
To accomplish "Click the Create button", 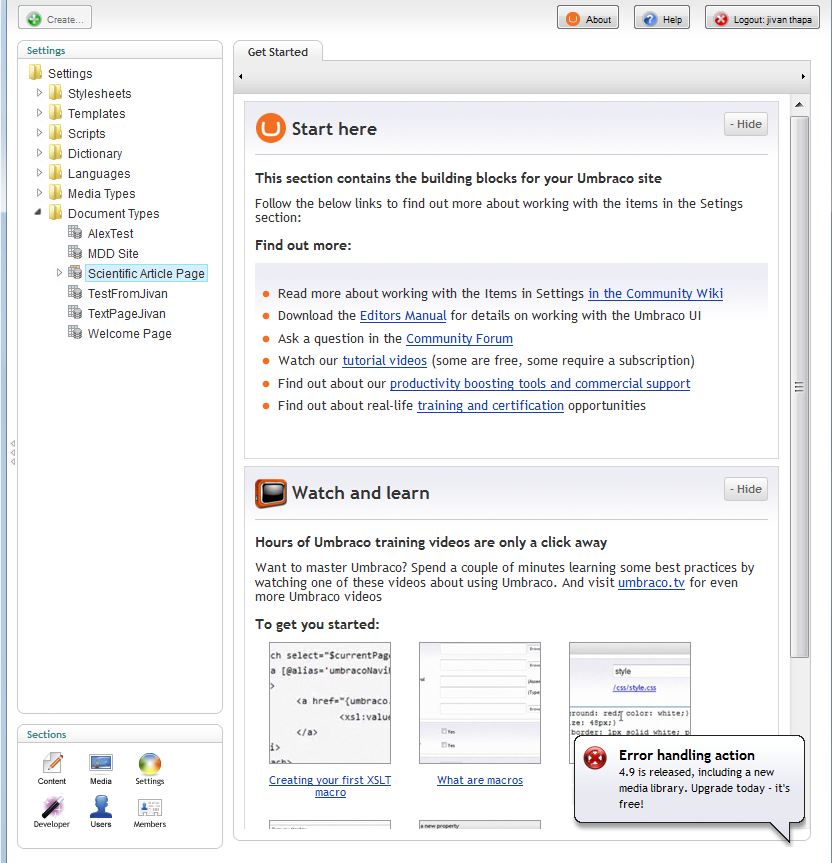I will click(55, 18).
